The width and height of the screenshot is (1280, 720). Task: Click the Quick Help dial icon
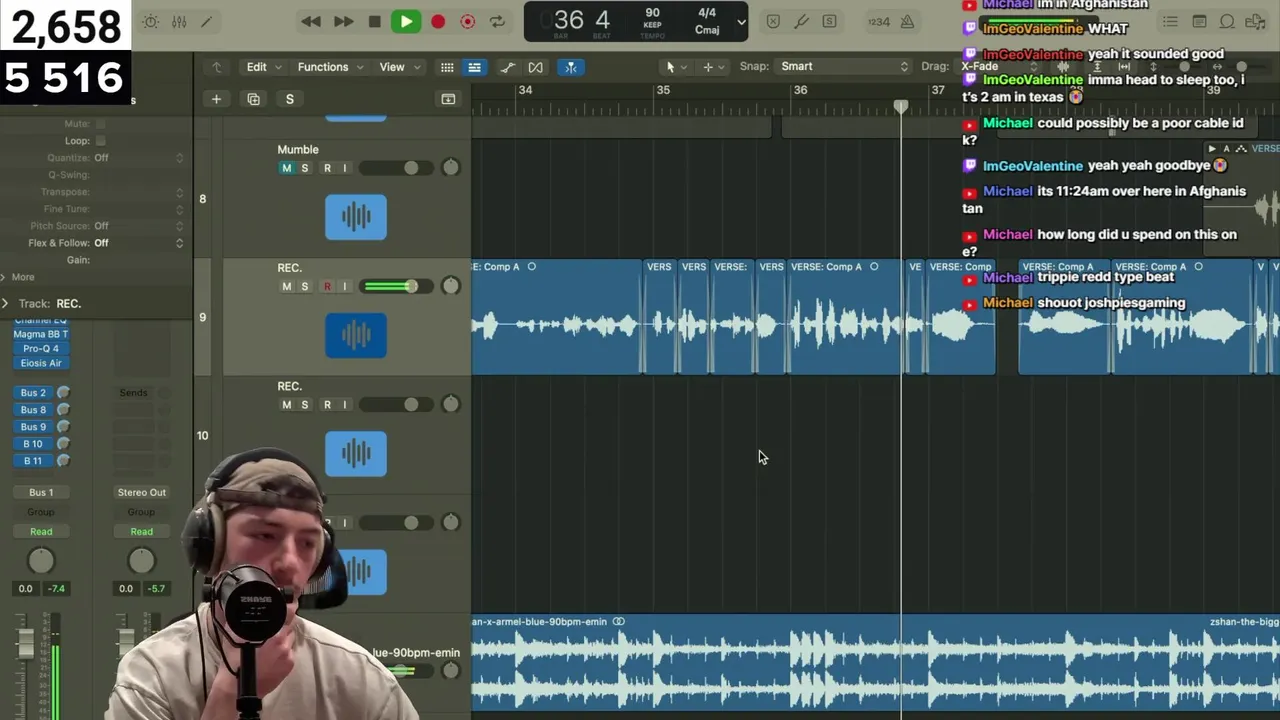coord(150,22)
